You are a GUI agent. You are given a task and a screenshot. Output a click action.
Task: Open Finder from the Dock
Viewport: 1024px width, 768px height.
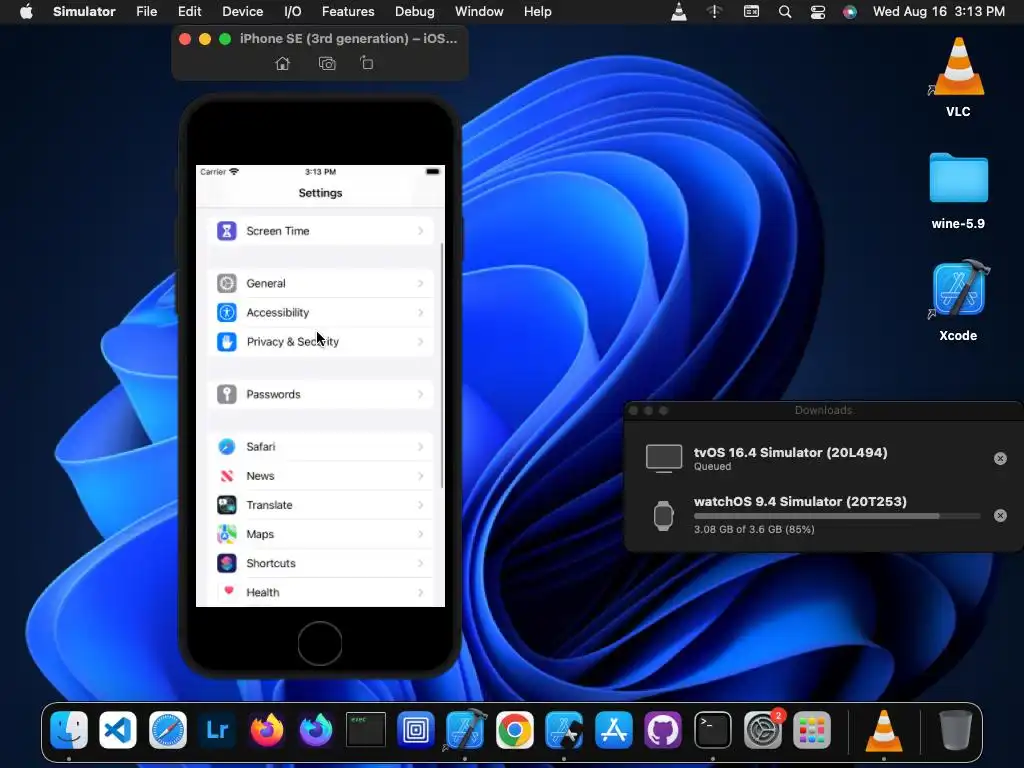pos(69,729)
